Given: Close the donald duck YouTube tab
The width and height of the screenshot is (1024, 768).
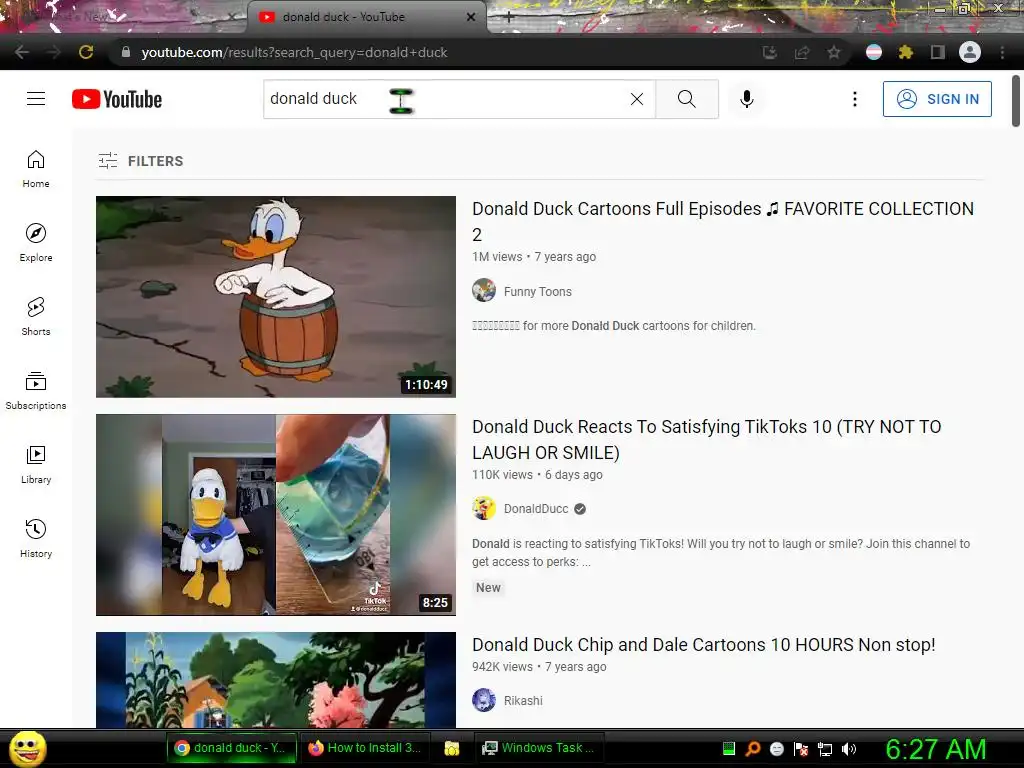Looking at the screenshot, I should coord(471,17).
